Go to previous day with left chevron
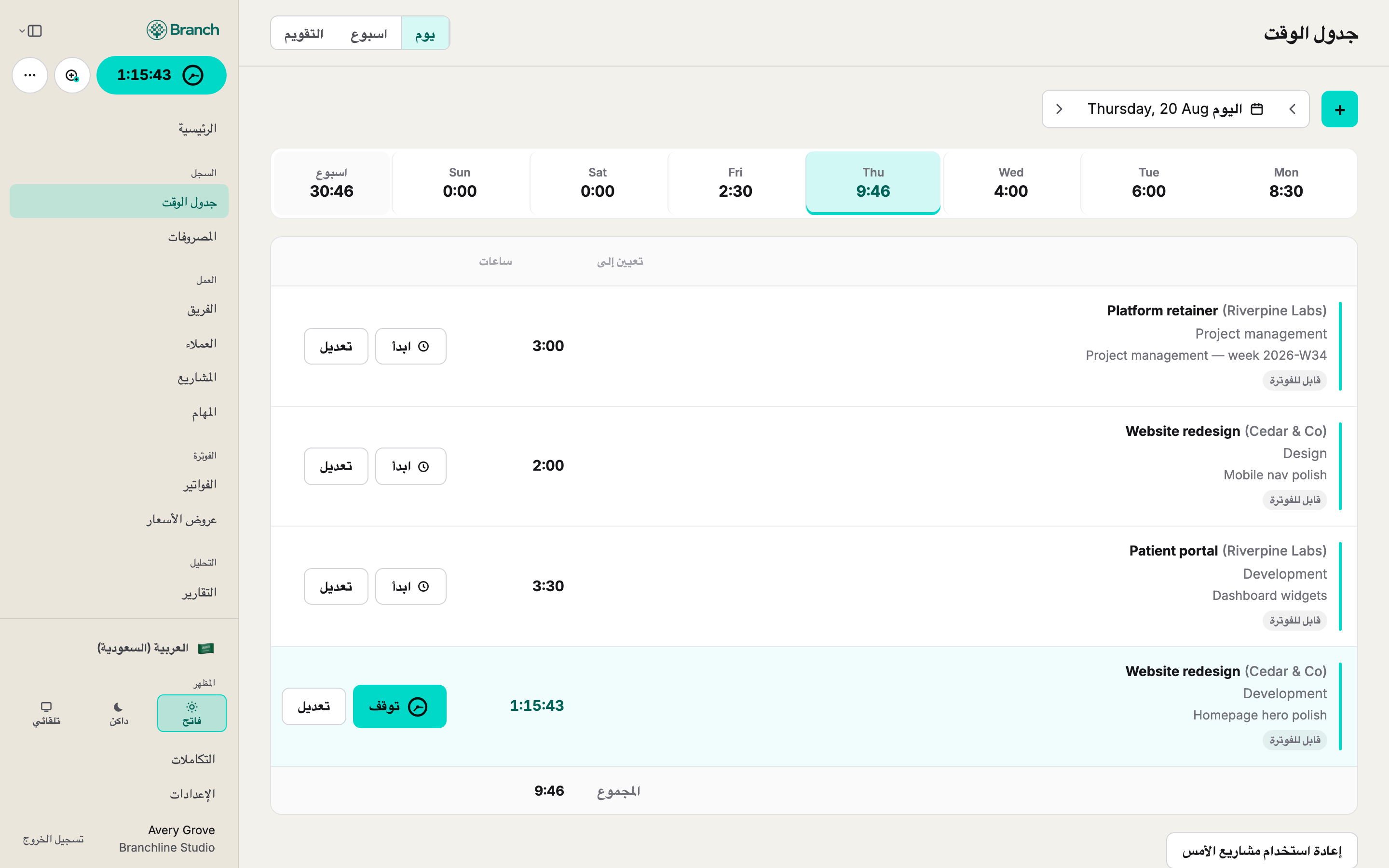This screenshot has height=868, width=1389. [1292, 109]
